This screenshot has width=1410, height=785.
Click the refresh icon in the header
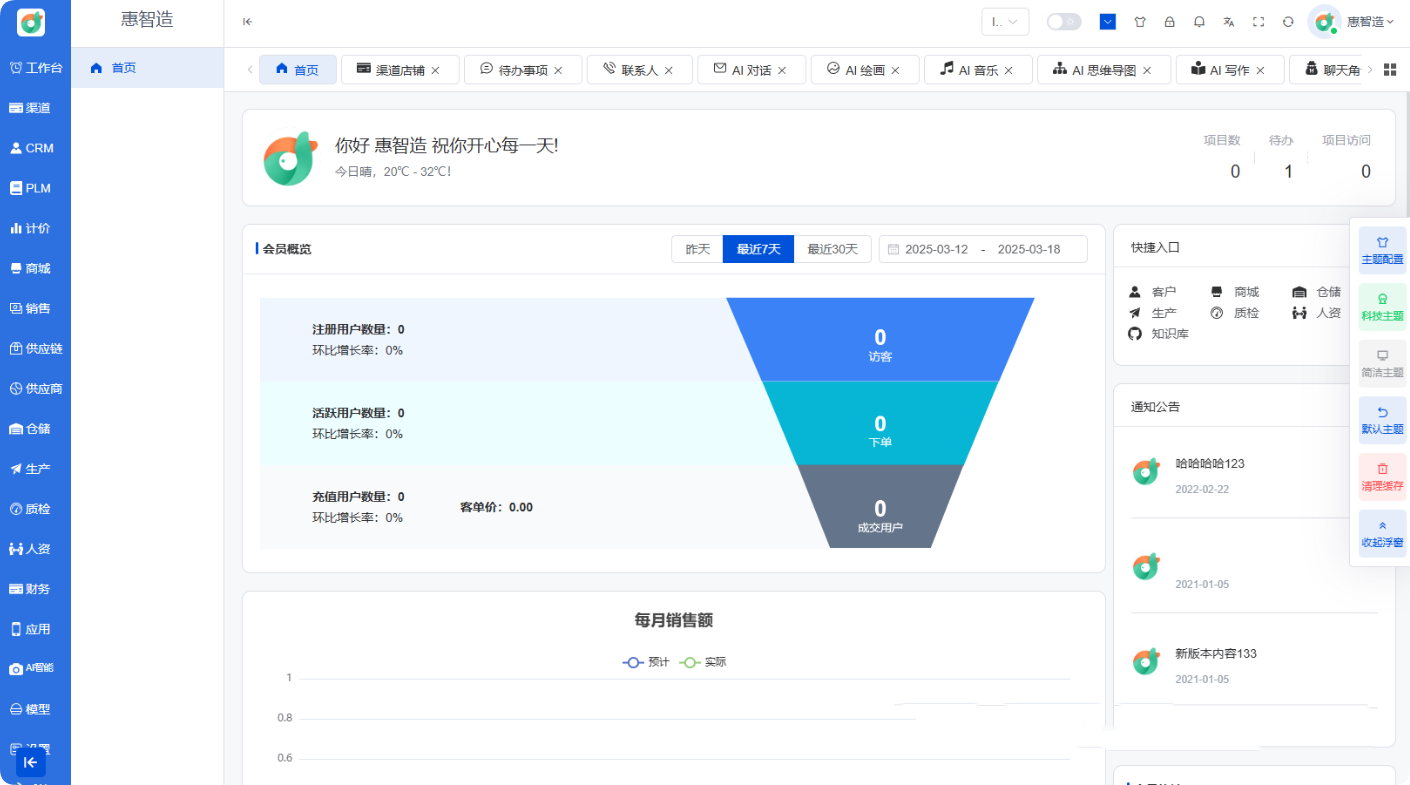[1288, 20]
